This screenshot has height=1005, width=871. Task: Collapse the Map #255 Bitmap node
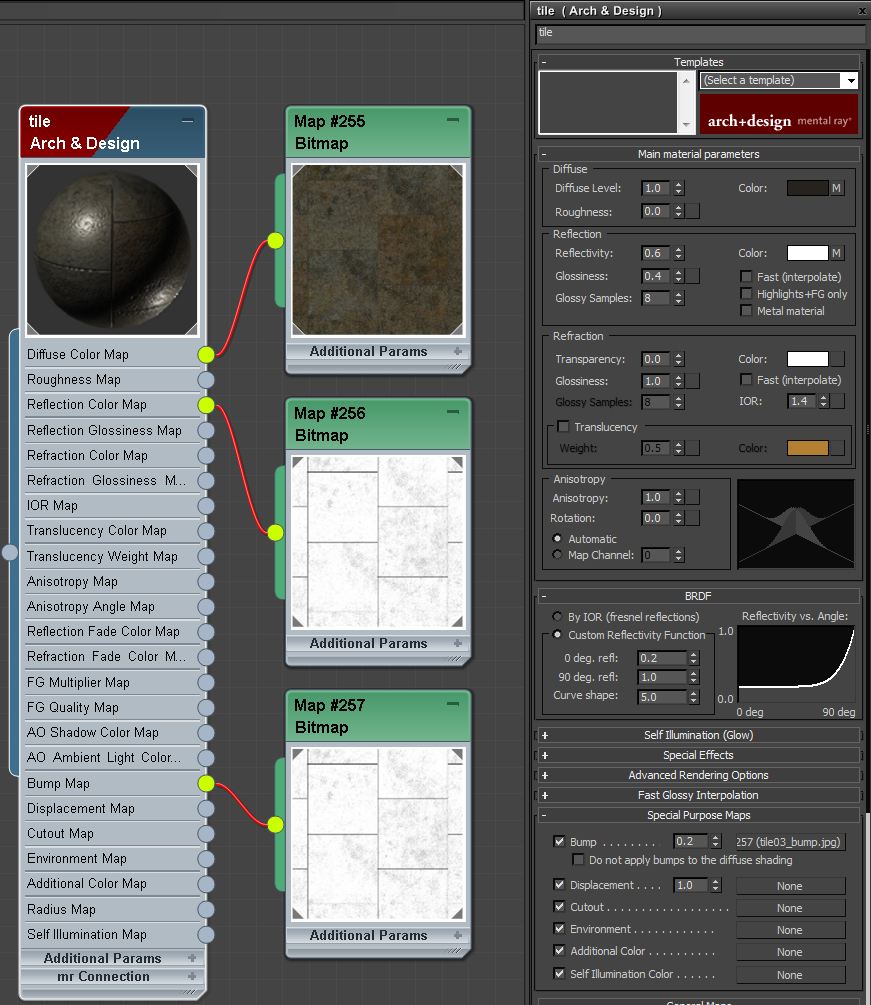click(452, 120)
